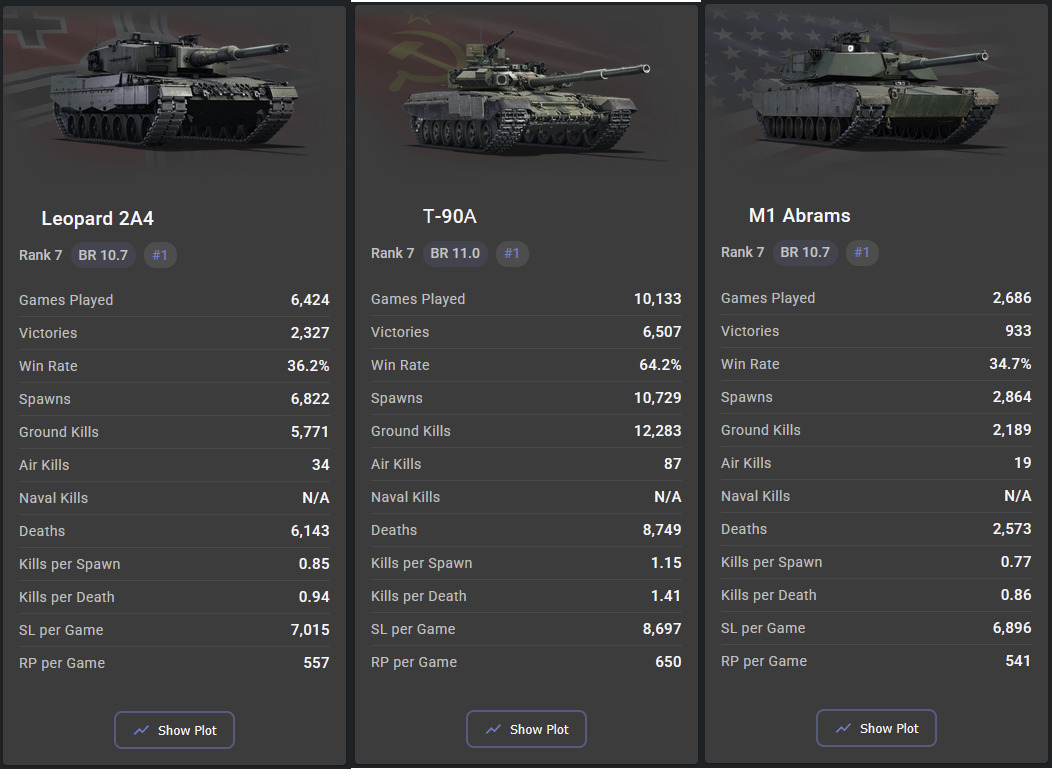This screenshot has width=1052, height=769.
Task: Click the chart icon in Leopard 2A4's Show Plot
Action: pyautogui.click(x=141, y=730)
